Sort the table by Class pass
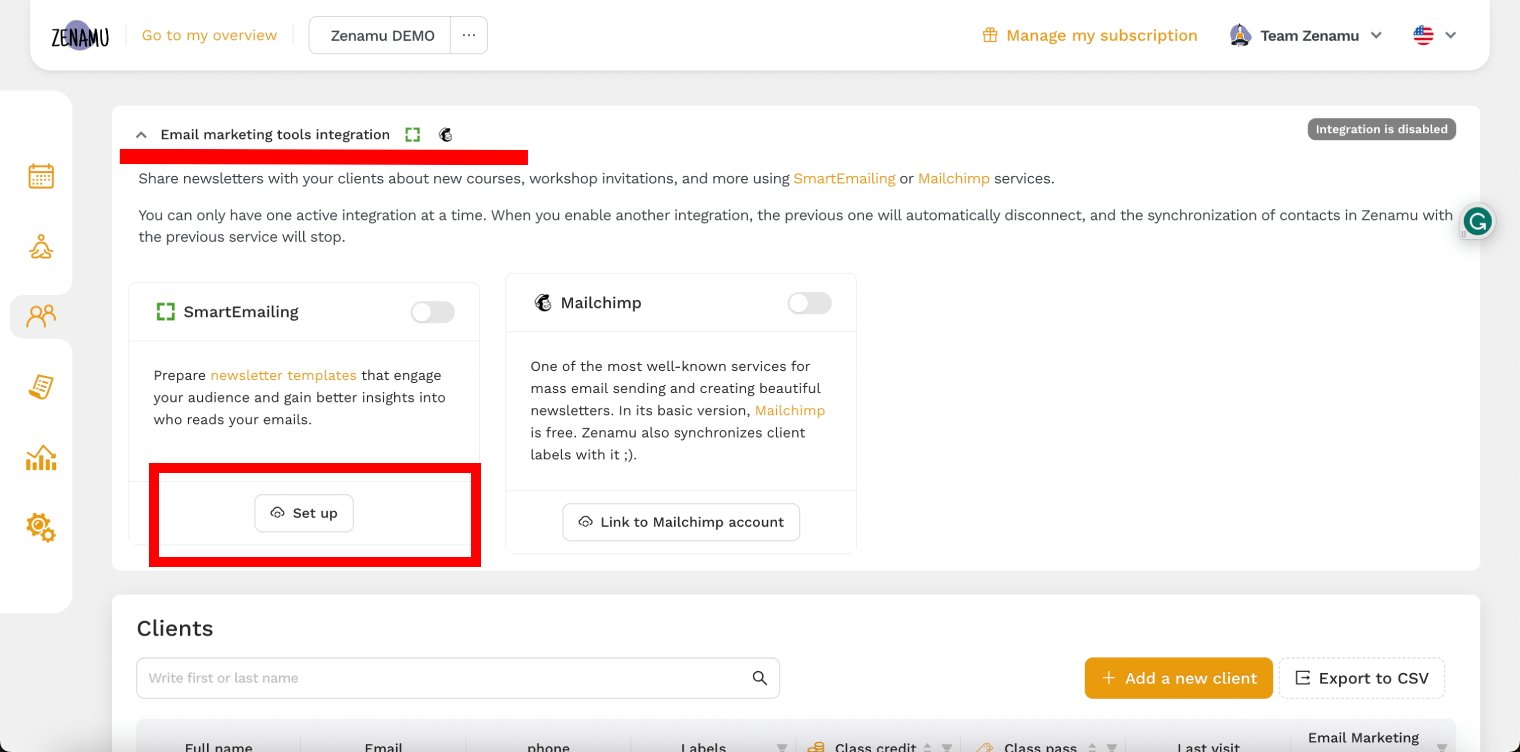This screenshot has height=752, width=1520. (x=1092, y=747)
